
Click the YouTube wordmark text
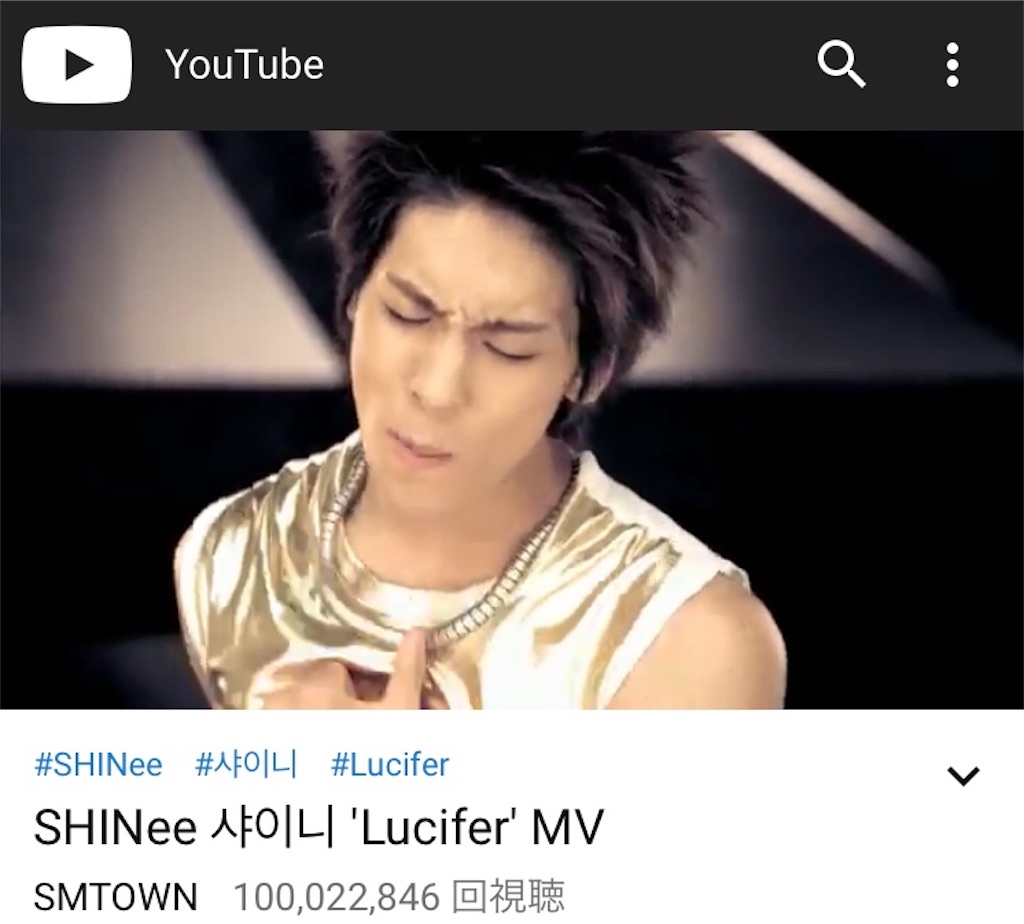click(244, 65)
